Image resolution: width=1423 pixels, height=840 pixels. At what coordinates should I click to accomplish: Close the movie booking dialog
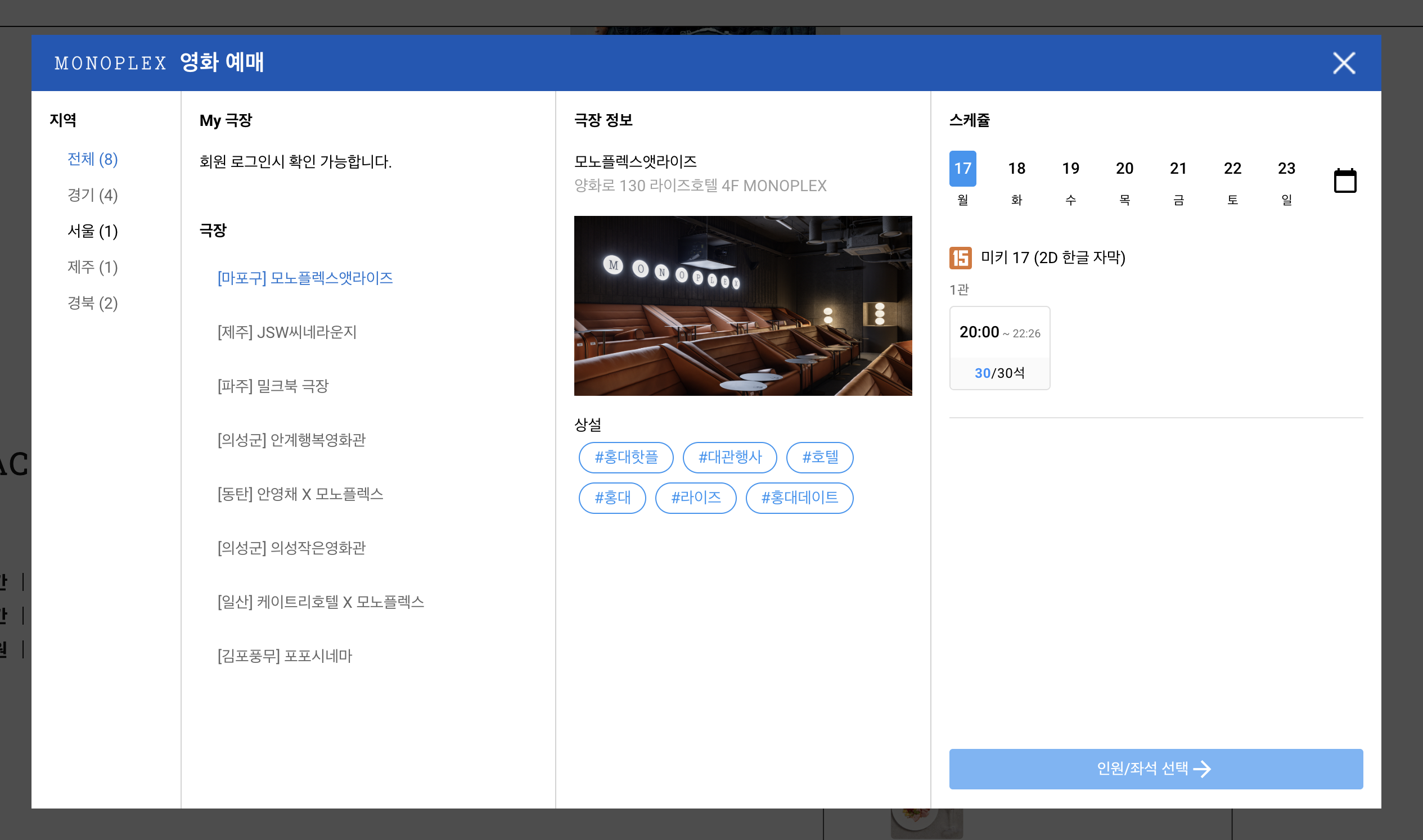tap(1343, 64)
